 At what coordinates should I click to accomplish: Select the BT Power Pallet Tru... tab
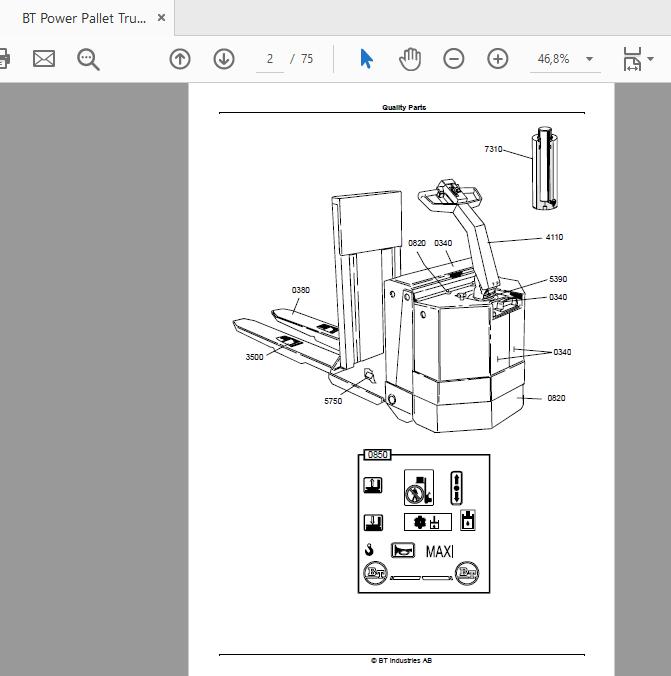pyautogui.click(x=84, y=18)
